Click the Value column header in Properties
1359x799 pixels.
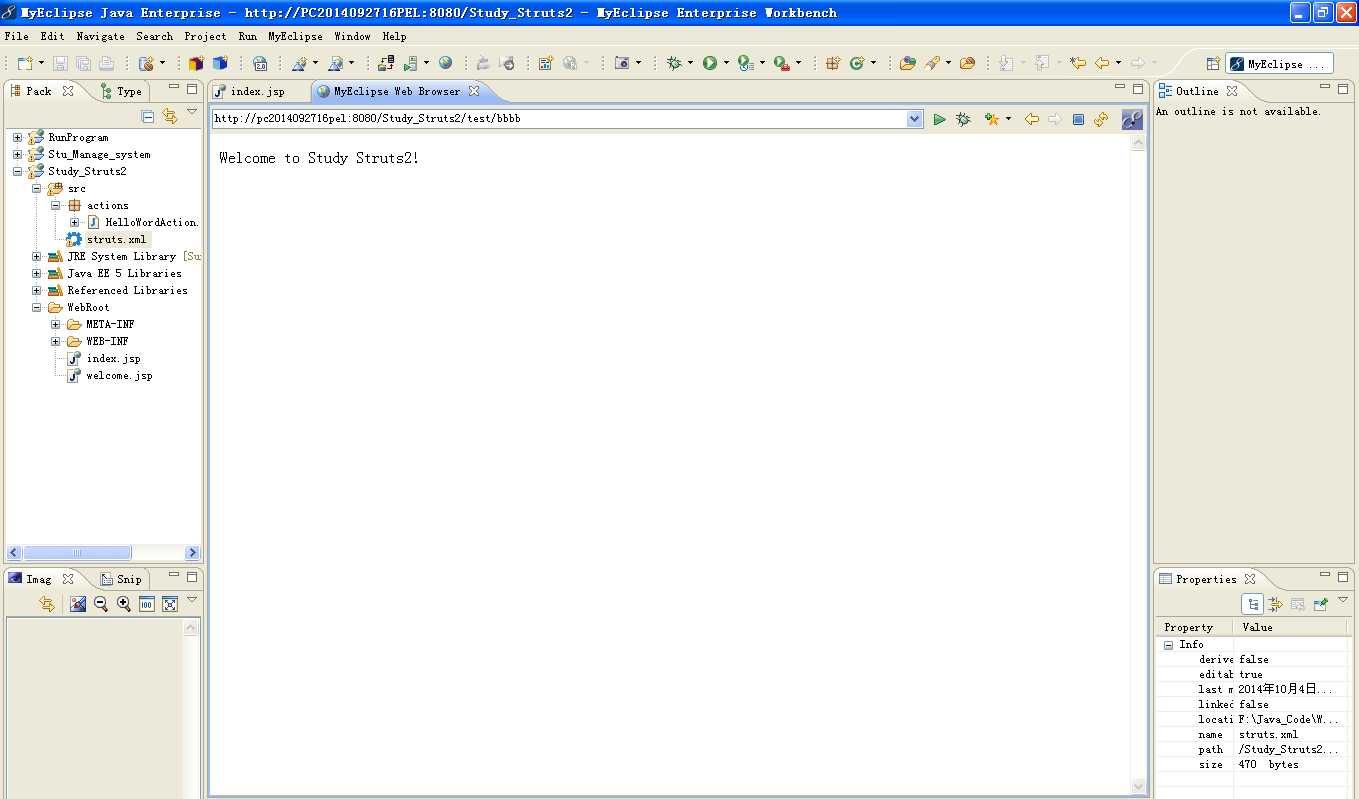1292,627
